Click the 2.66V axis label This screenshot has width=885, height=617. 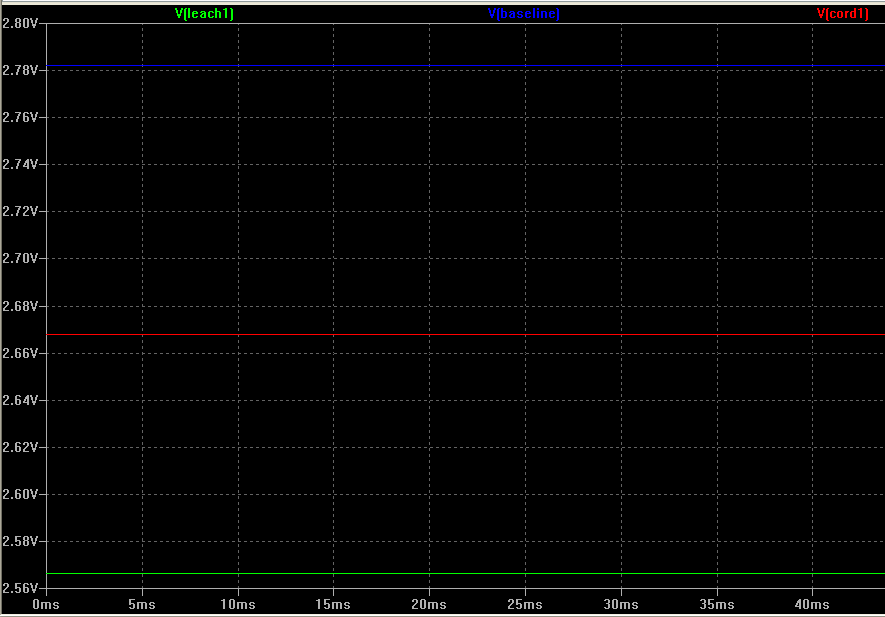pos(20,353)
